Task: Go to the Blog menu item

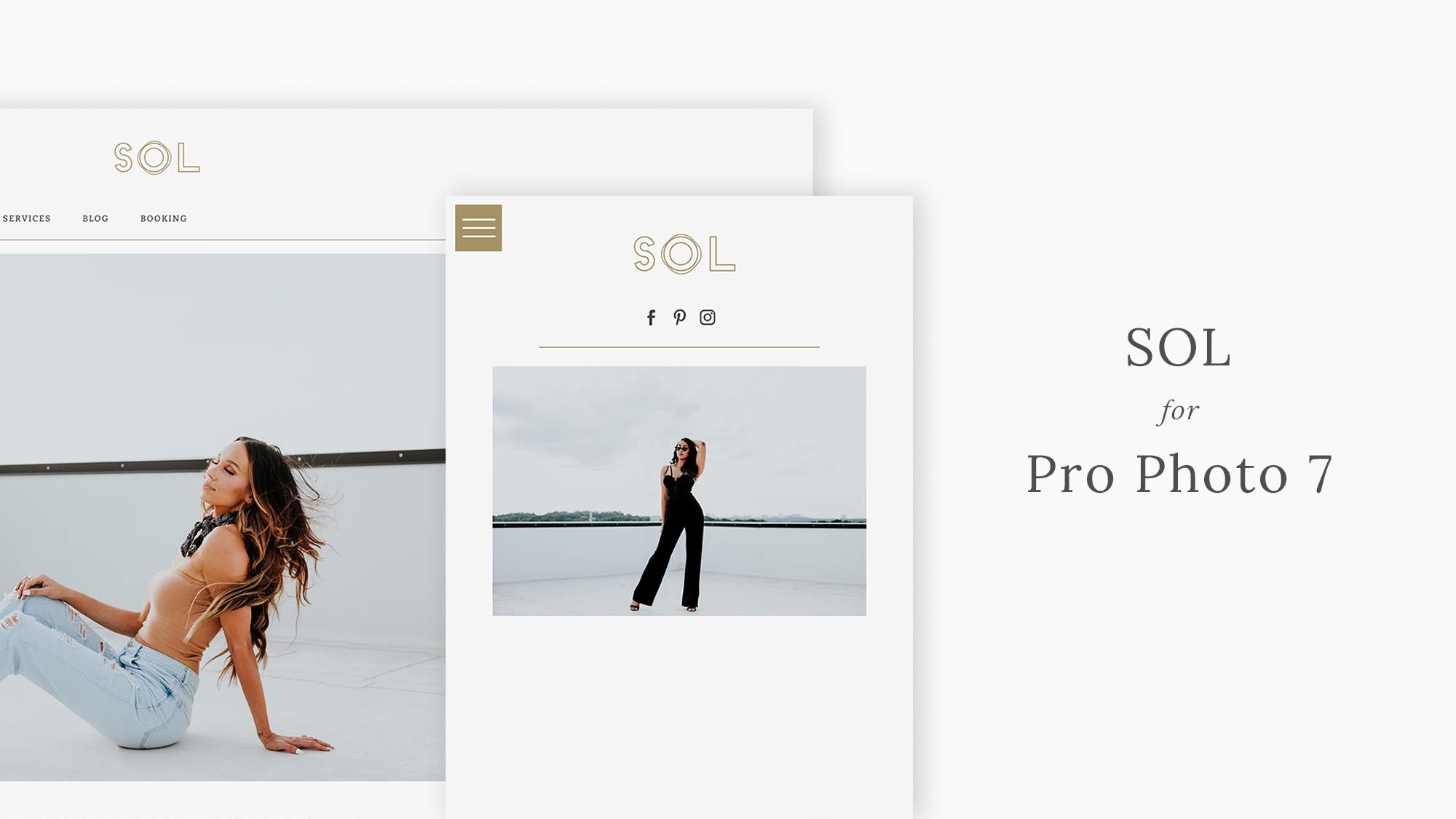Action: (x=95, y=218)
